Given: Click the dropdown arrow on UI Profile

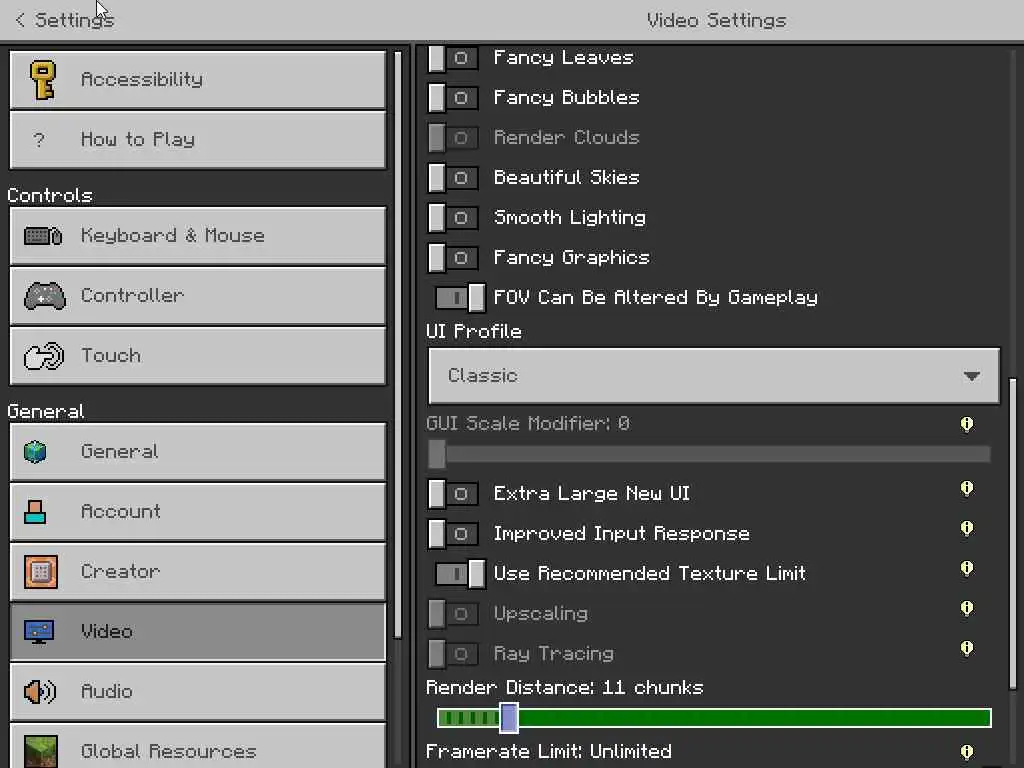Looking at the screenshot, I should click(x=972, y=376).
